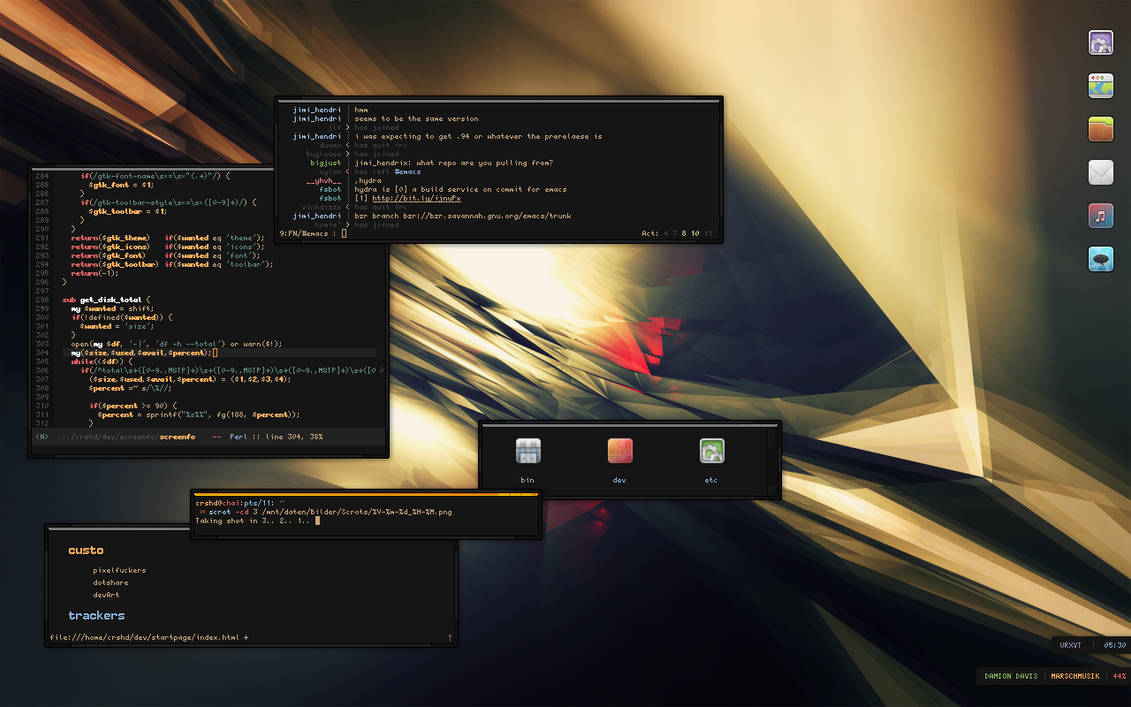This screenshot has width=1131, height=707.
Task: Open the etc folder icon
Action: tap(711, 451)
